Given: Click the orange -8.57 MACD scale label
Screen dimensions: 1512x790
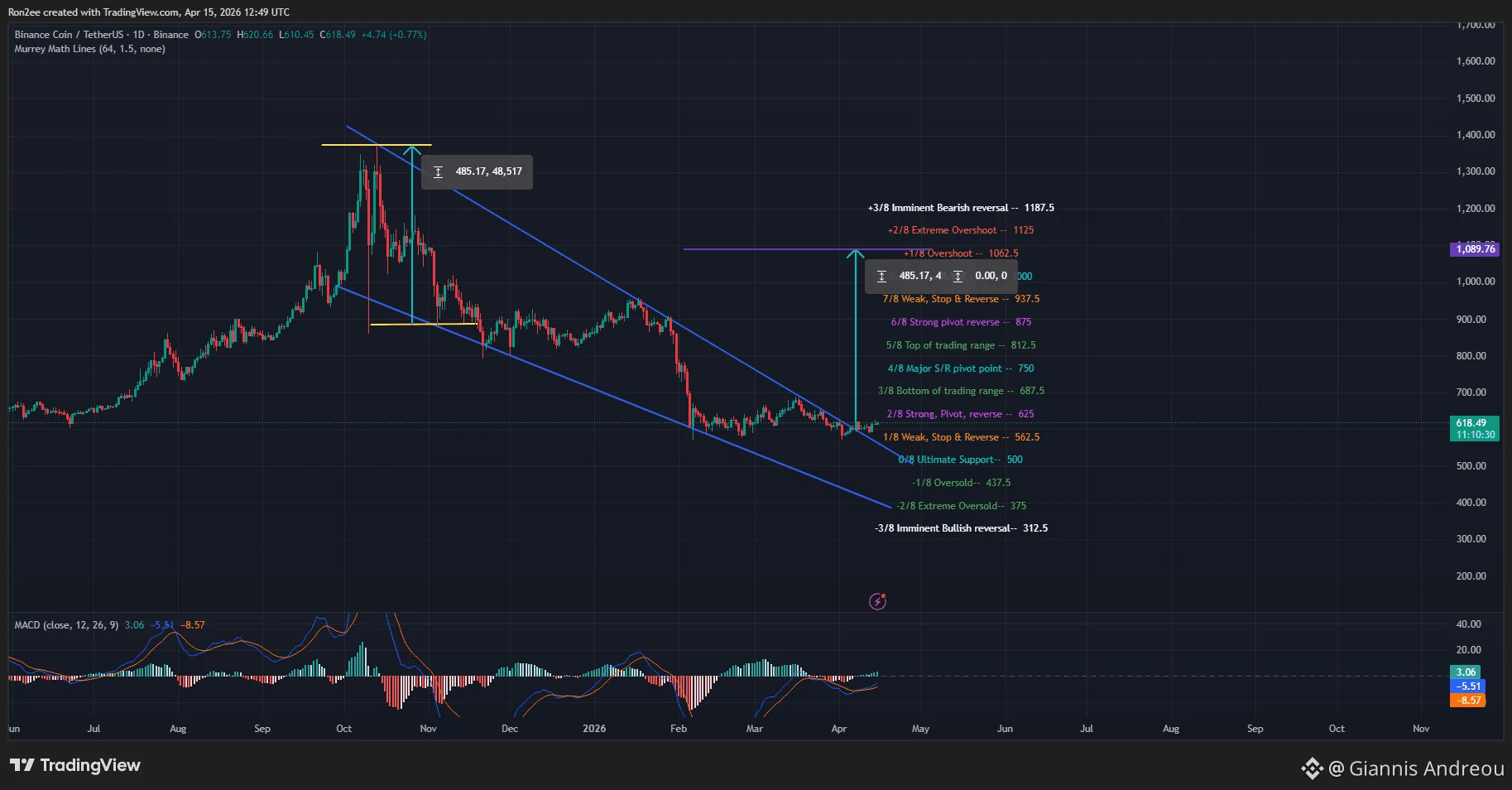Looking at the screenshot, I should [1468, 701].
